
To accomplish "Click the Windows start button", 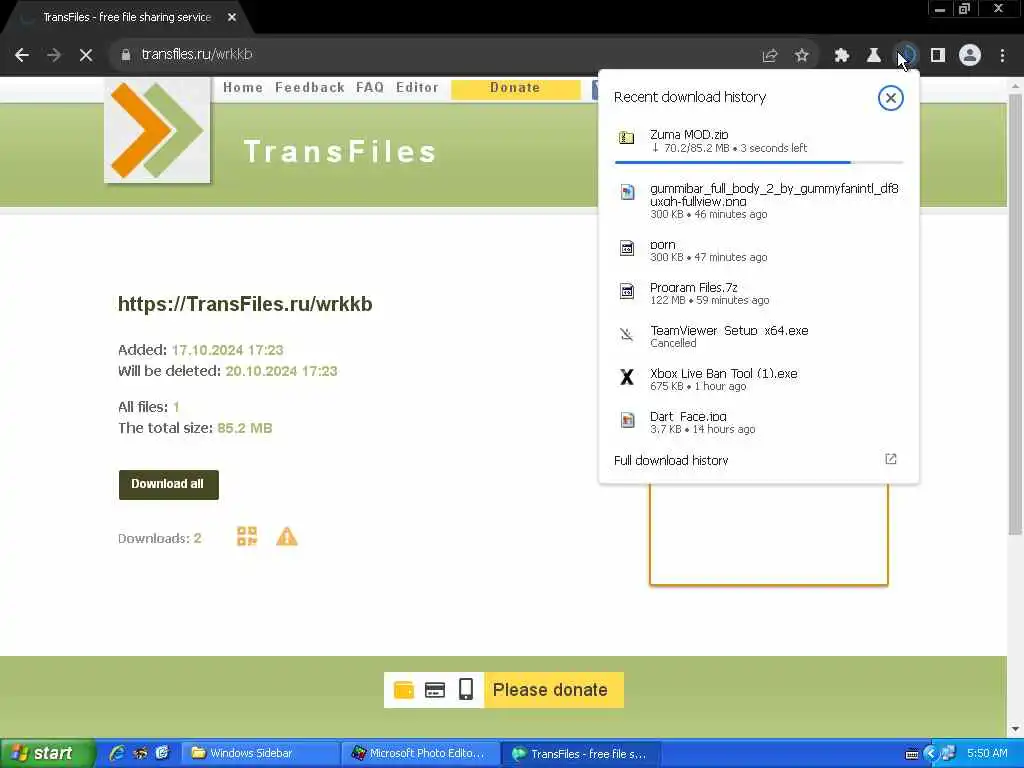I will click(x=47, y=754).
